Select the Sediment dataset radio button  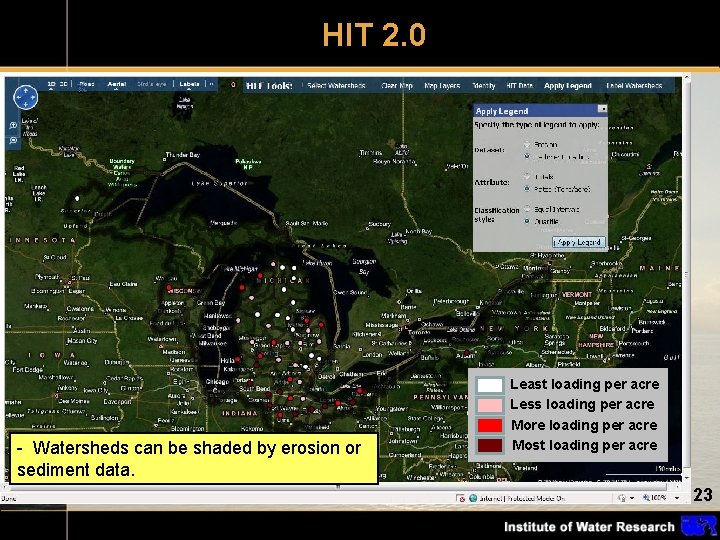point(527,157)
